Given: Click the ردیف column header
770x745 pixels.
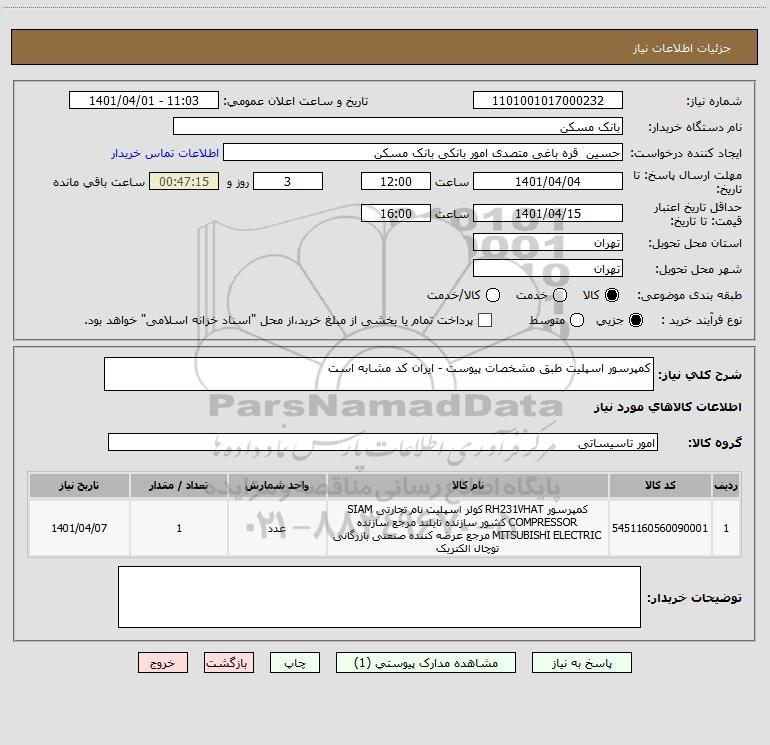Looking at the screenshot, I should 726,485.
